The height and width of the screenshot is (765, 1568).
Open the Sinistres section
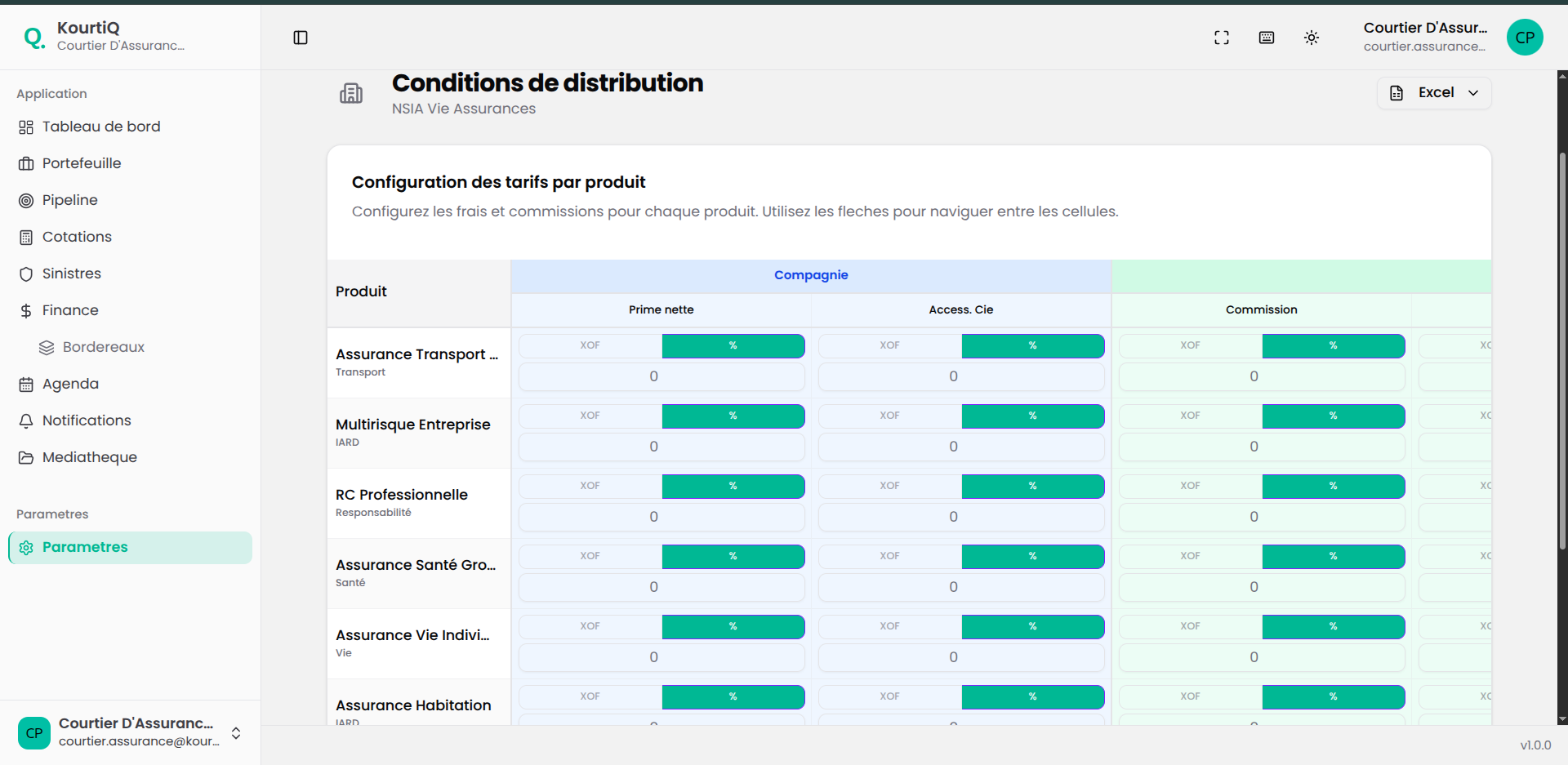click(72, 274)
